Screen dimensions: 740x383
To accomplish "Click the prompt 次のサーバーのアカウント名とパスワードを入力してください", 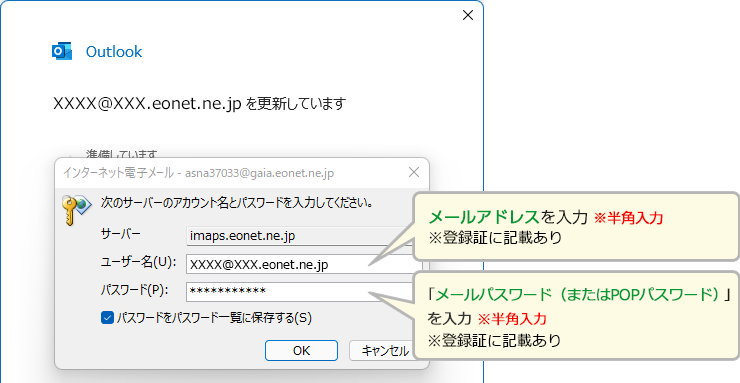I will (x=238, y=203).
